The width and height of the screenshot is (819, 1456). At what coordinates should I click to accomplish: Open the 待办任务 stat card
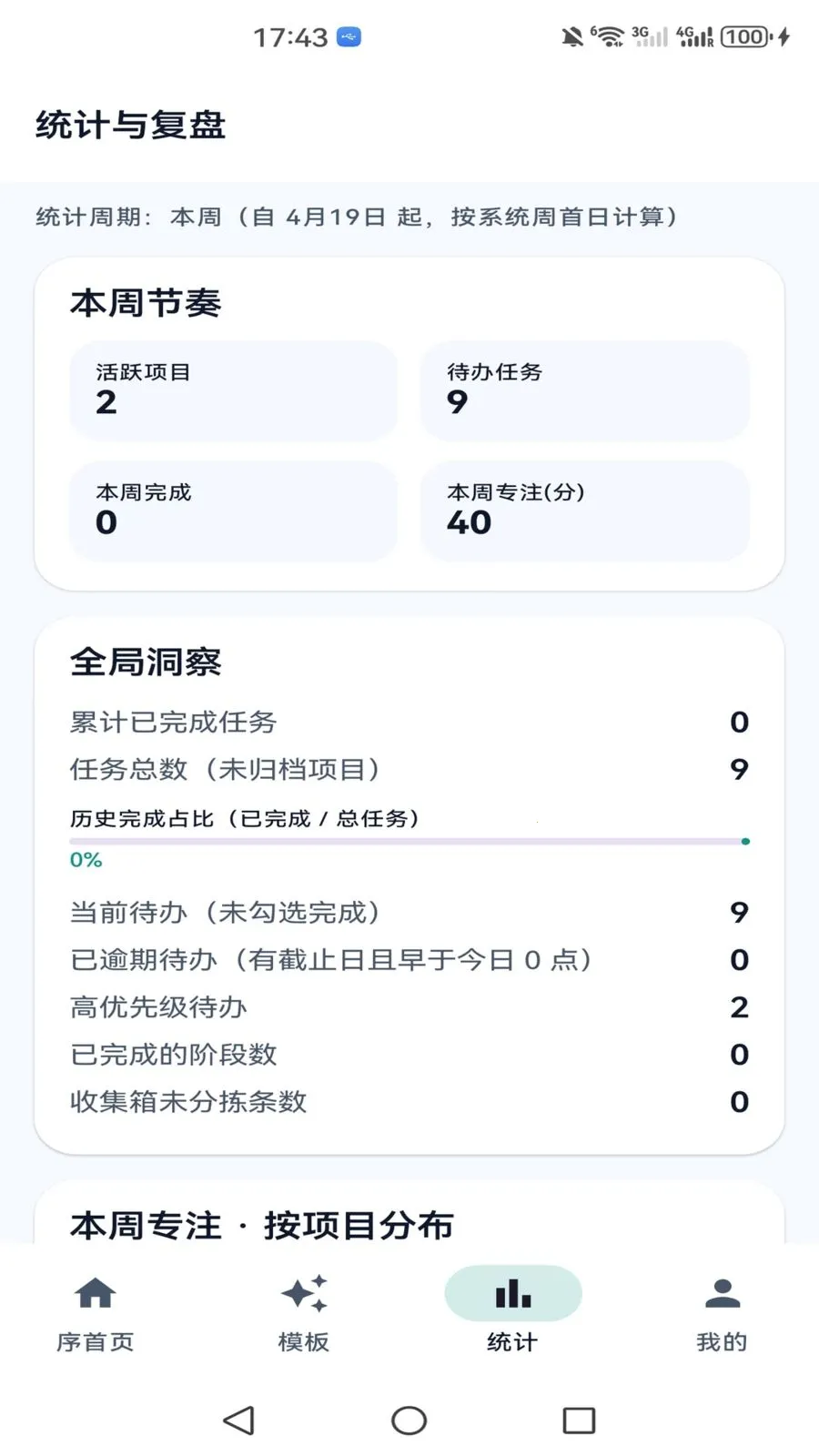point(584,390)
